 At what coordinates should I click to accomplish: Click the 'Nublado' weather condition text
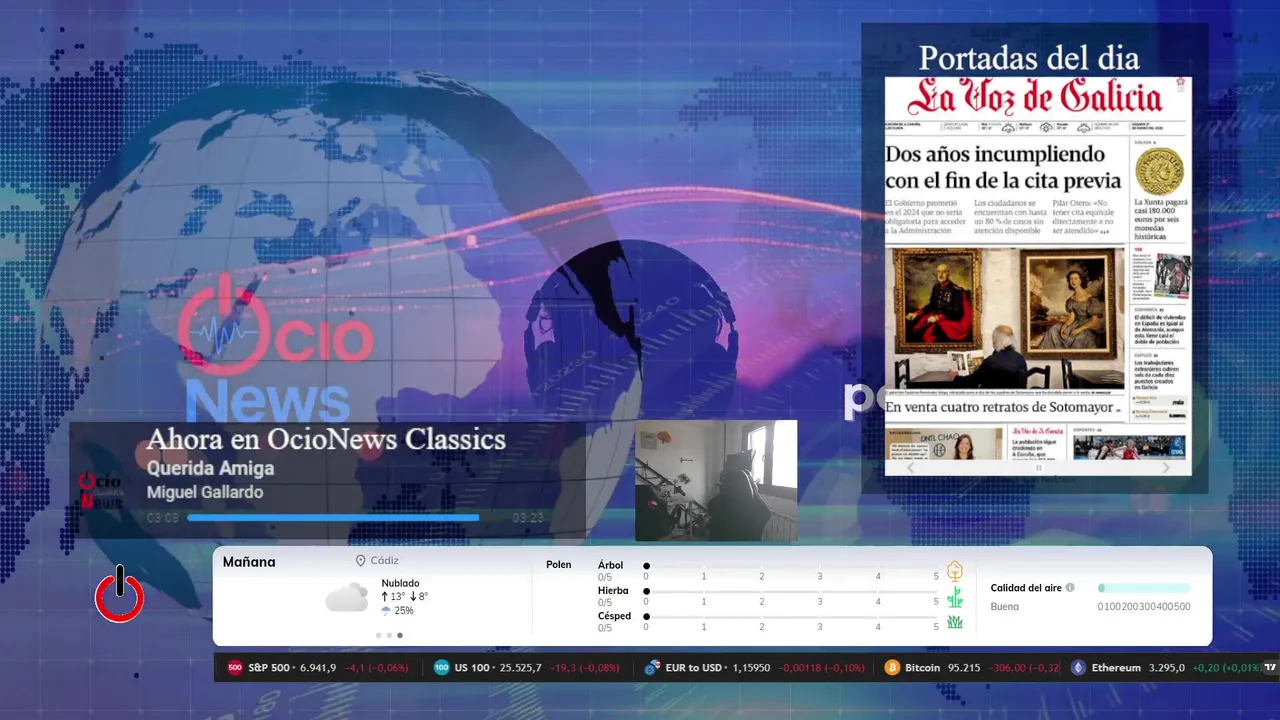(400, 583)
